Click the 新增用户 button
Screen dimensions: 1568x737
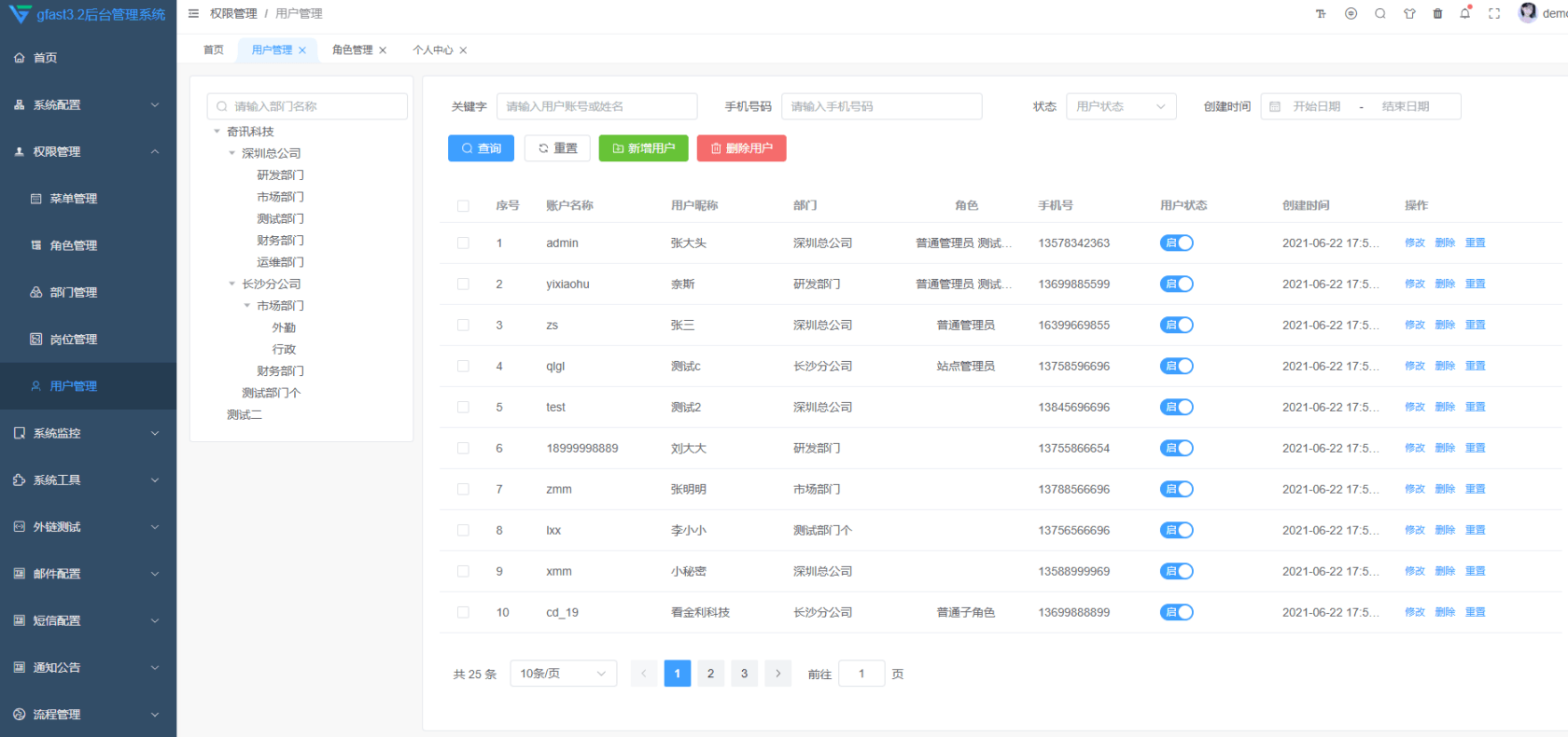click(643, 148)
